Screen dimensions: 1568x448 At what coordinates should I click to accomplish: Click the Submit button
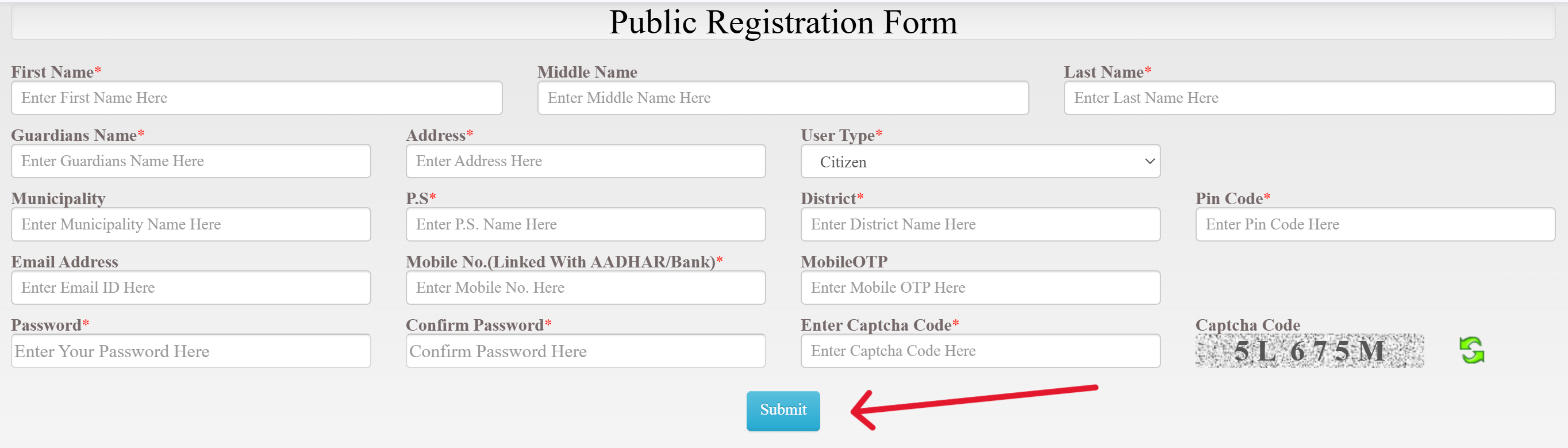tap(783, 410)
